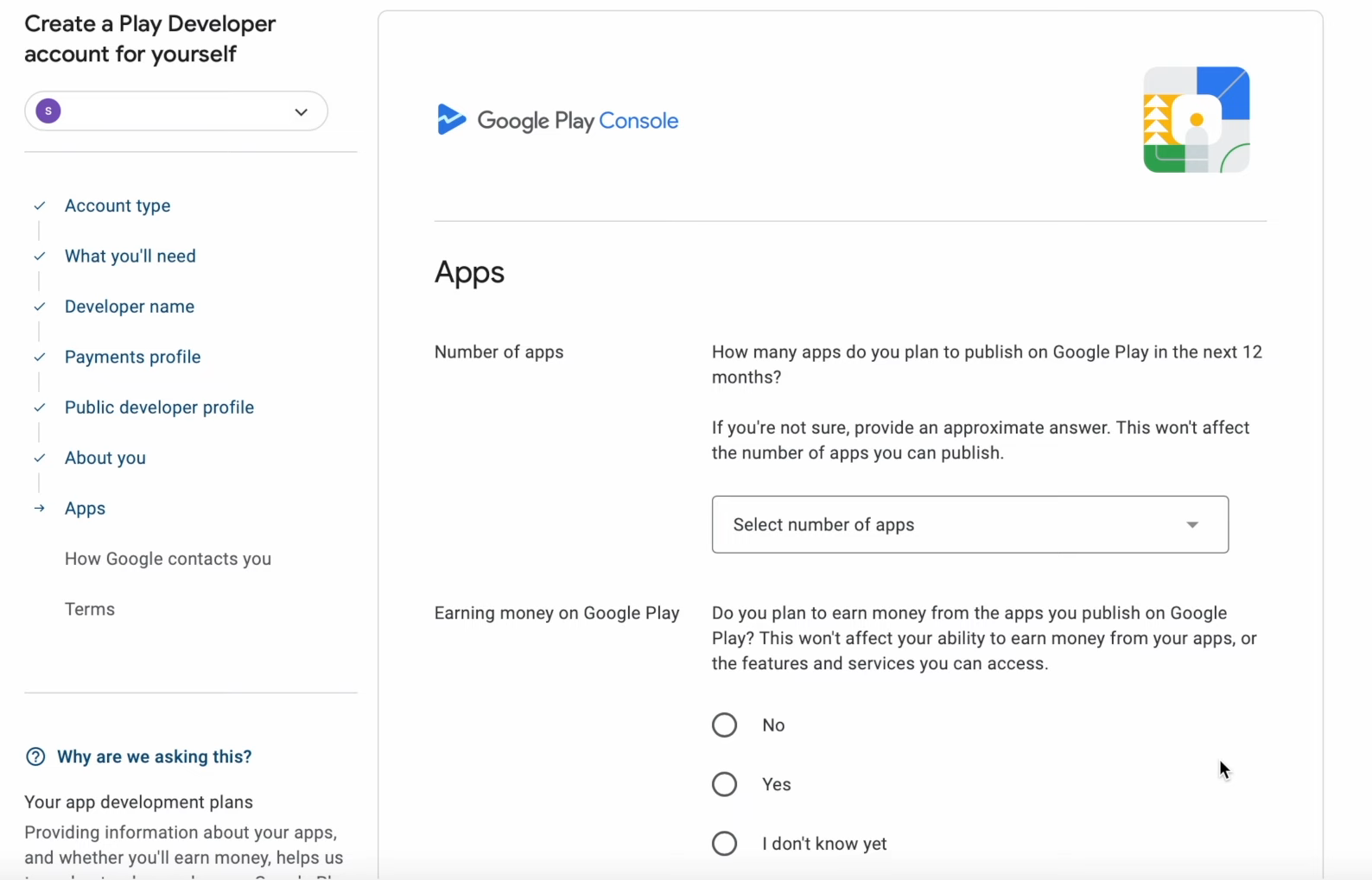Screen dimensions: 1372x880
Task: Go to Account type step
Action: pyautogui.click(x=118, y=206)
